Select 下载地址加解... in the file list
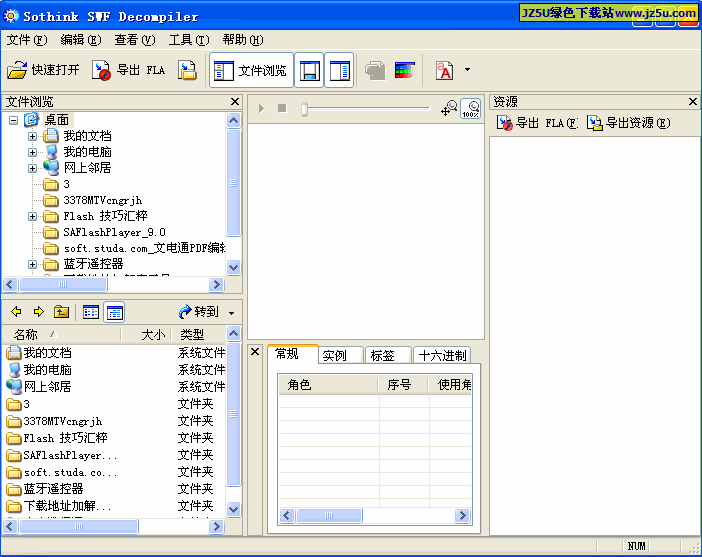702x557 pixels. click(x=59, y=506)
